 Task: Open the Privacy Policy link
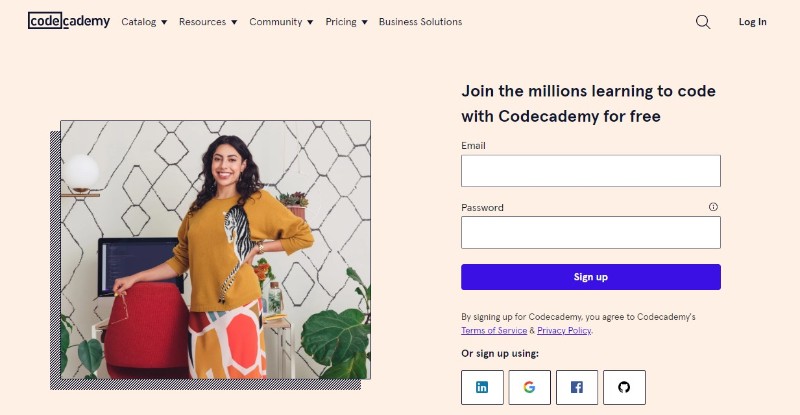[x=564, y=330]
